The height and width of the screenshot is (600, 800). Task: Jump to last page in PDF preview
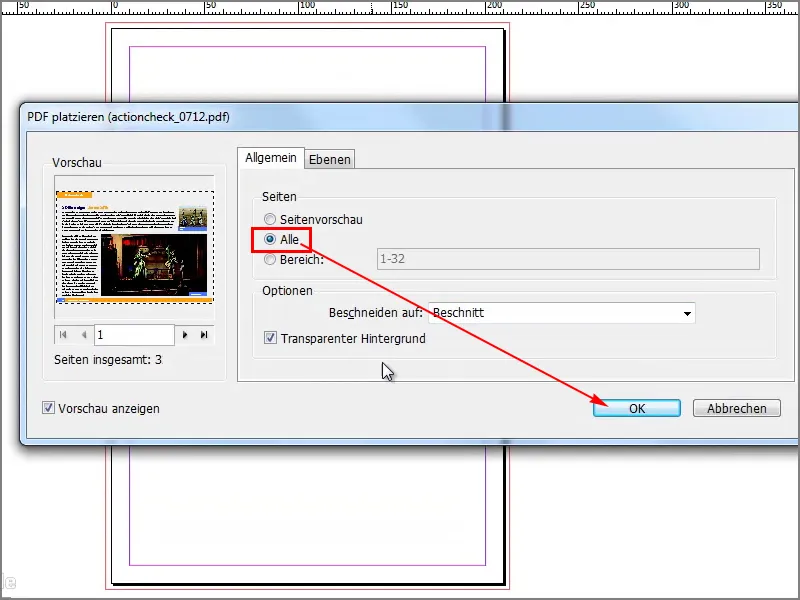pos(204,335)
